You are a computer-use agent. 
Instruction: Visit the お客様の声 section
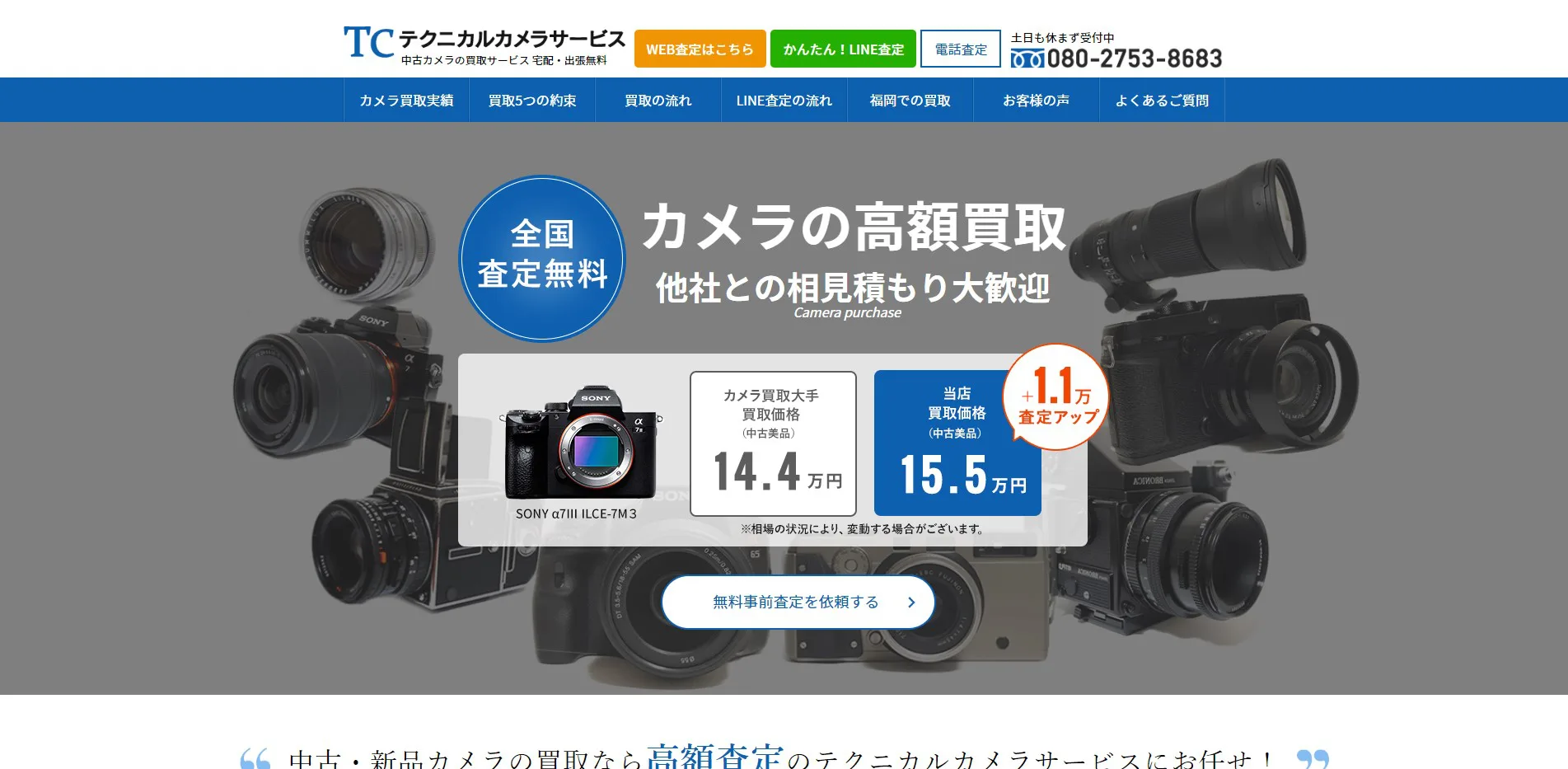coord(1036,101)
